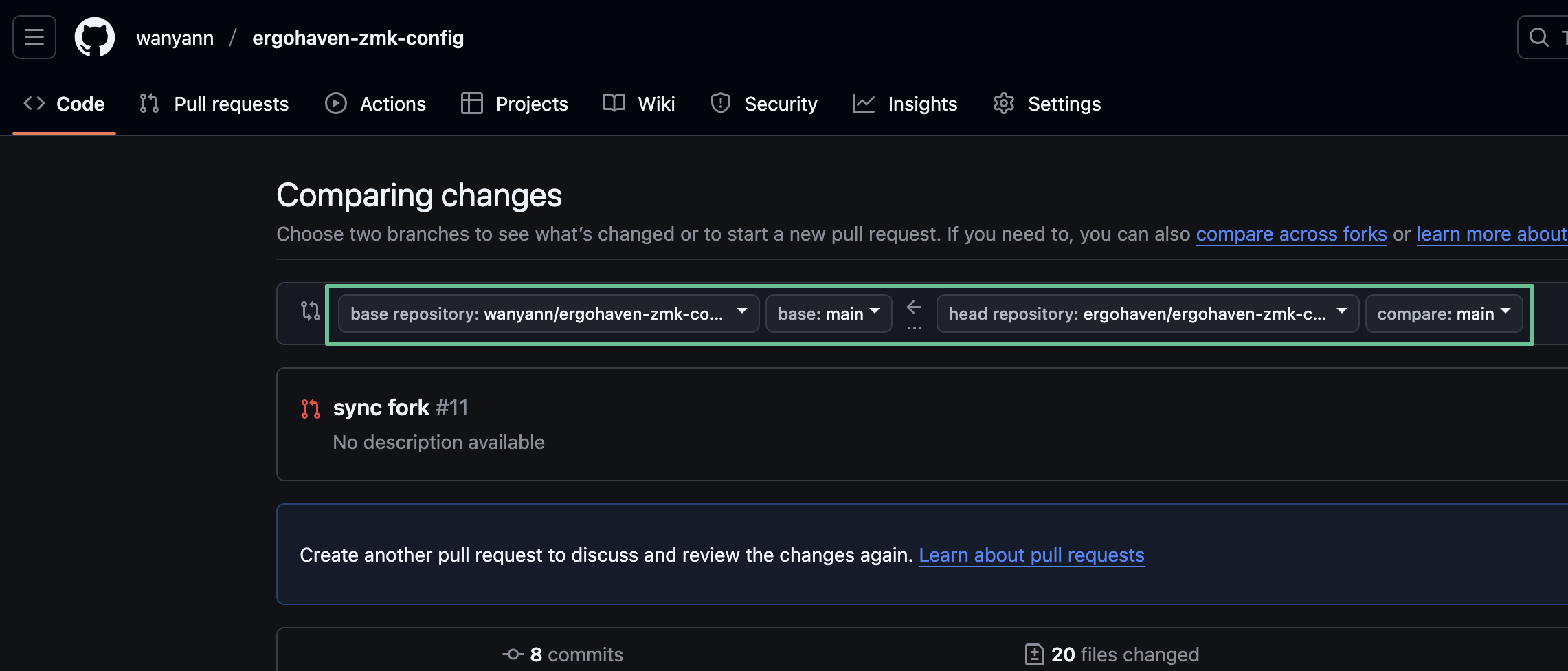Open the Actions tab

pyautogui.click(x=376, y=104)
